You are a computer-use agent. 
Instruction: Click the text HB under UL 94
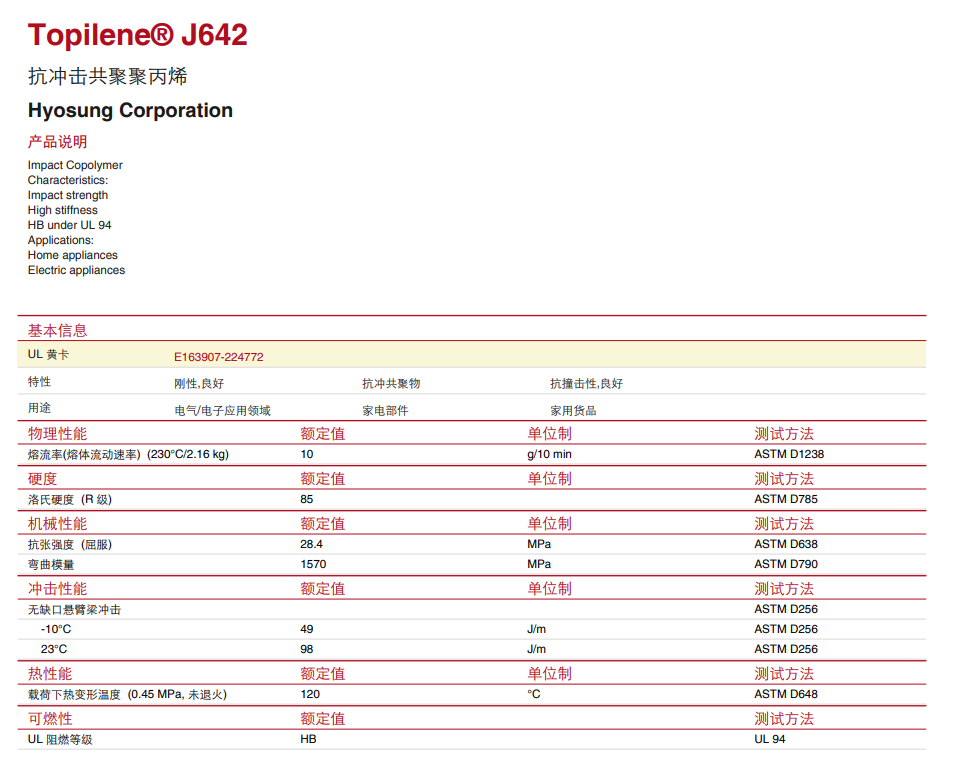[70, 225]
